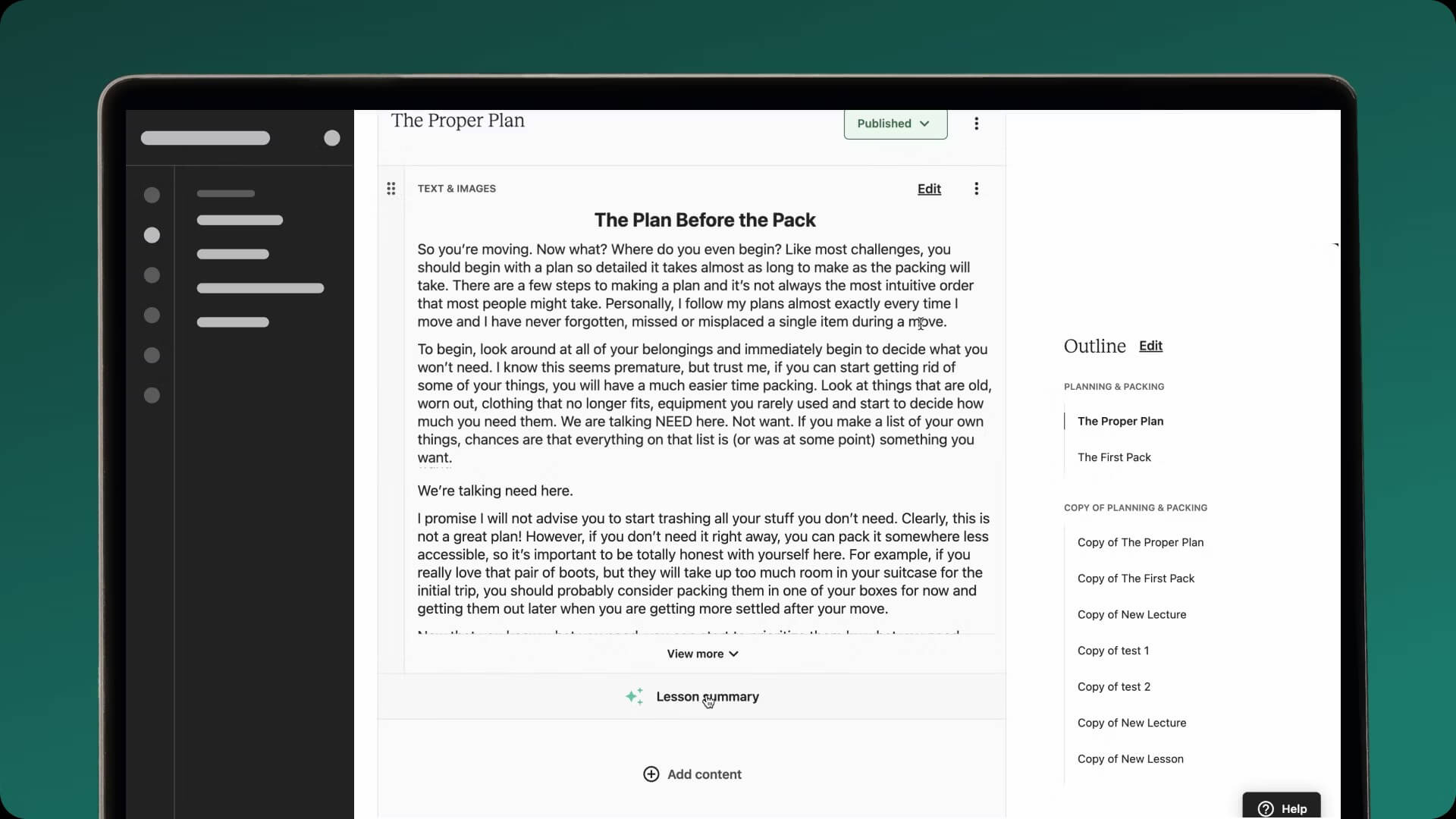This screenshot has width=1456, height=819.
Task: Click the circular navigation dot second item
Action: pyautogui.click(x=151, y=234)
